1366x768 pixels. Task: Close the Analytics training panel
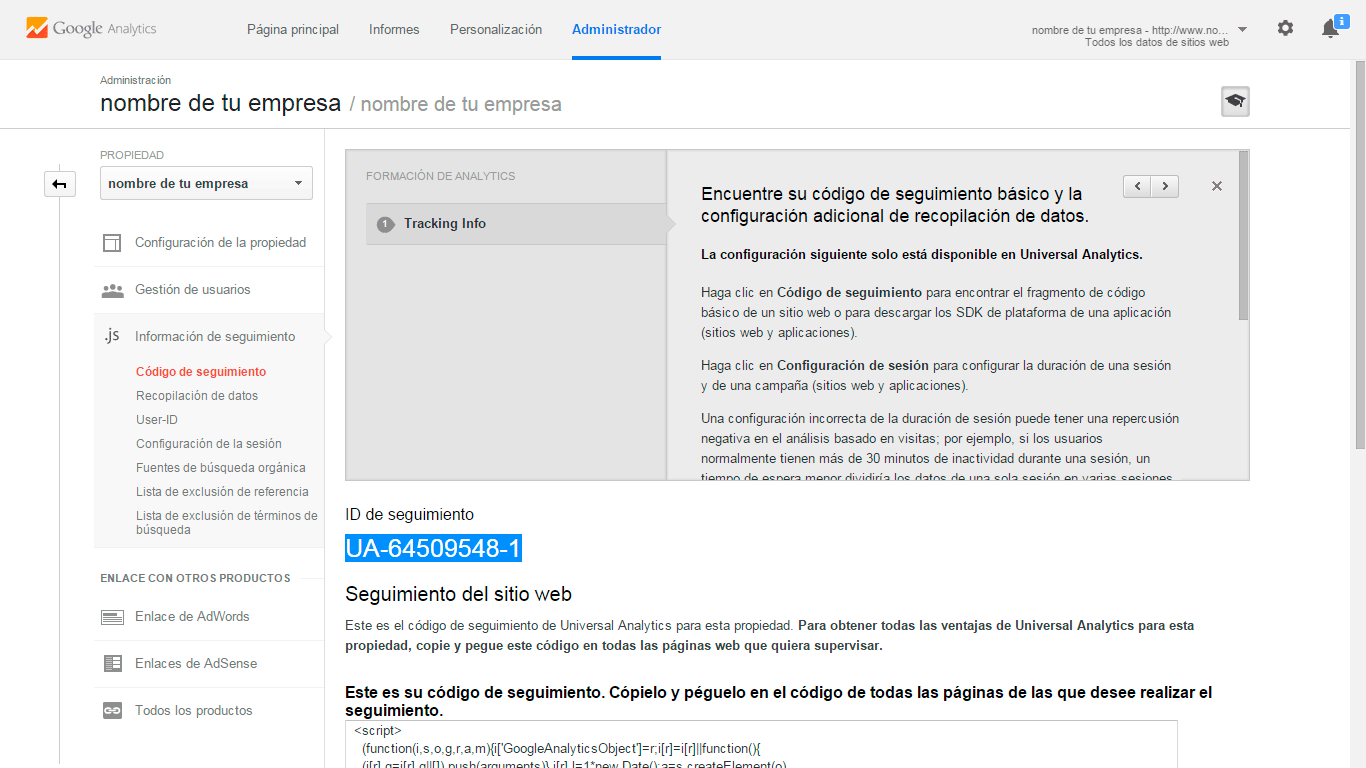point(1216,186)
